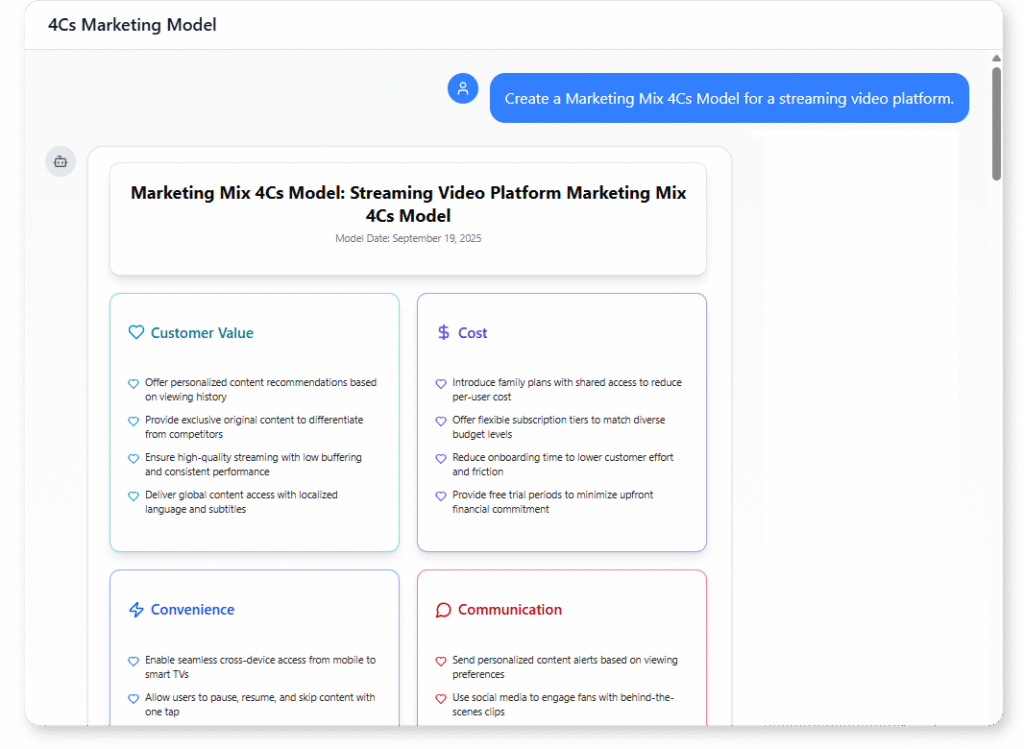This screenshot has height=749, width=1024.
Task: Select the lightning bullet before seamless cross-device access
Action: [x=133, y=661]
